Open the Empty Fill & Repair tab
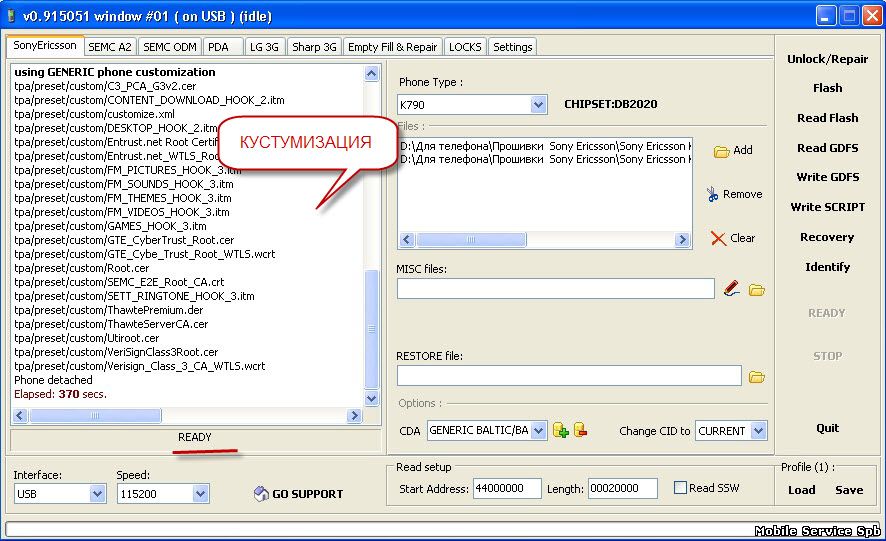Image resolution: width=886 pixels, height=541 pixels. click(x=392, y=47)
